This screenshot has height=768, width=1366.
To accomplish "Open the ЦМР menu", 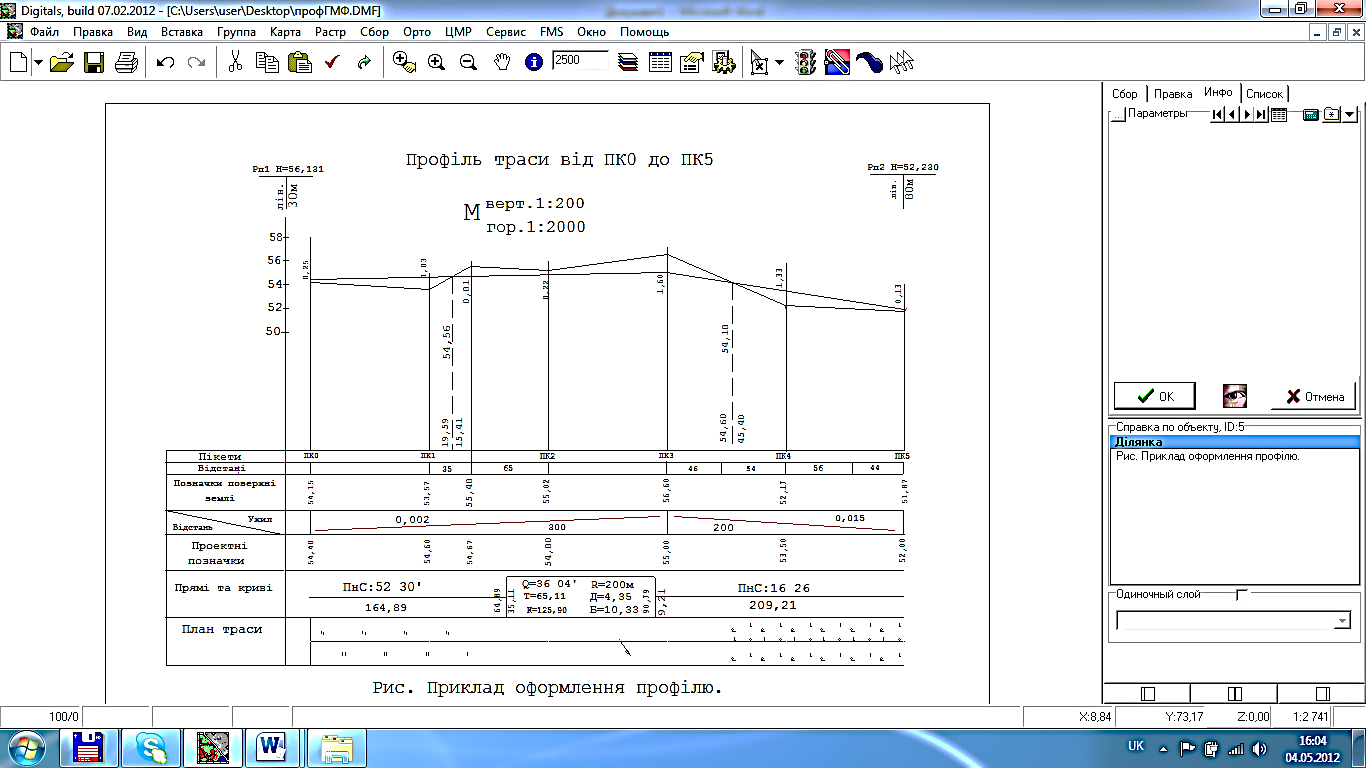I will point(458,32).
